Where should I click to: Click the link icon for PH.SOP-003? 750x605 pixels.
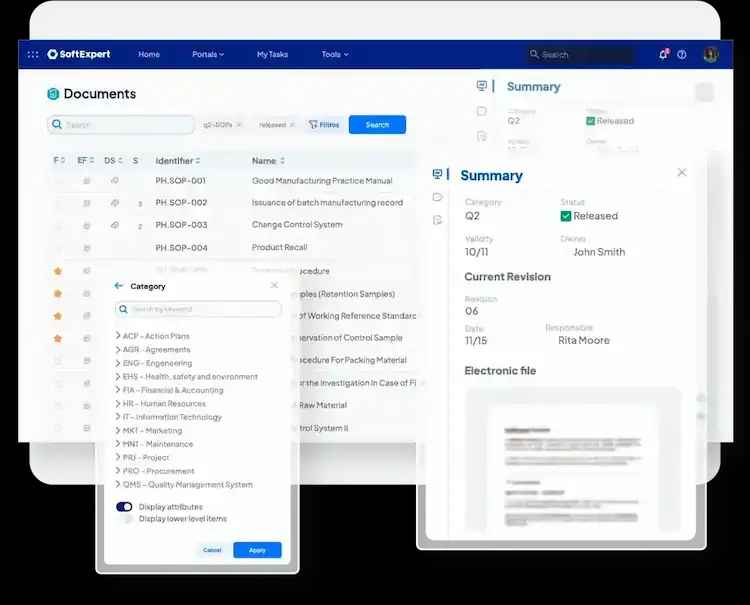coord(115,225)
